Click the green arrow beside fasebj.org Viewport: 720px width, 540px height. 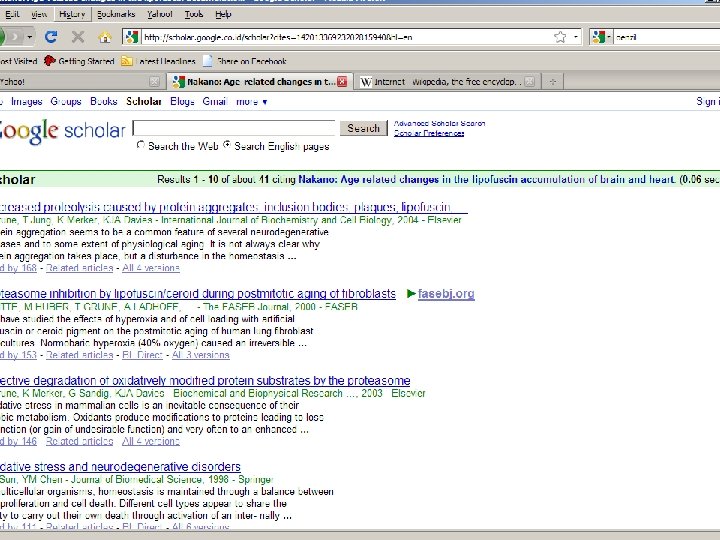point(411,294)
